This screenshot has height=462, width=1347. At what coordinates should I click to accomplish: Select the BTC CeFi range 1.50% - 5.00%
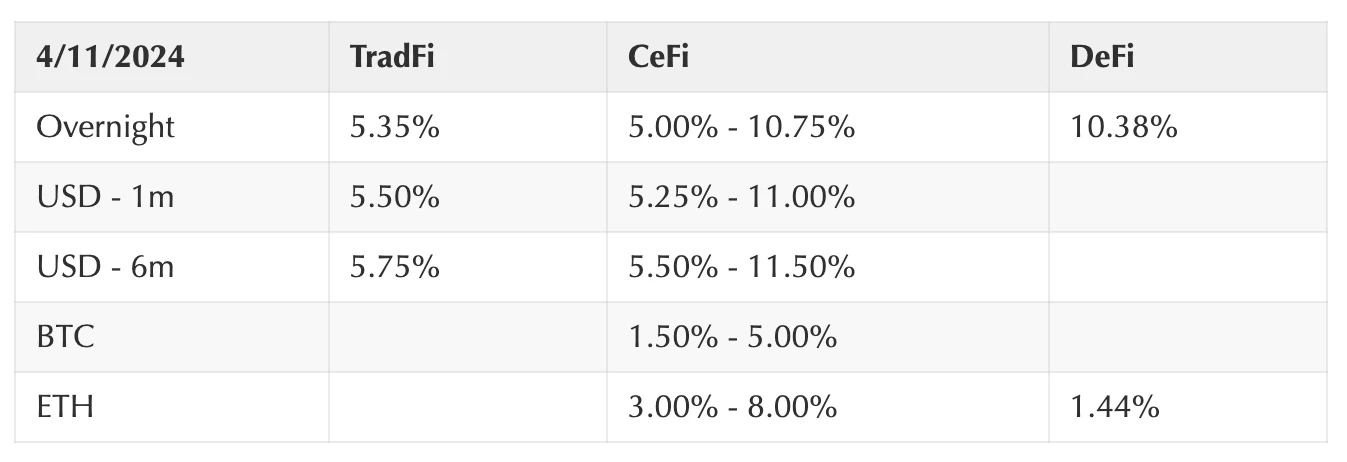[x=732, y=337]
